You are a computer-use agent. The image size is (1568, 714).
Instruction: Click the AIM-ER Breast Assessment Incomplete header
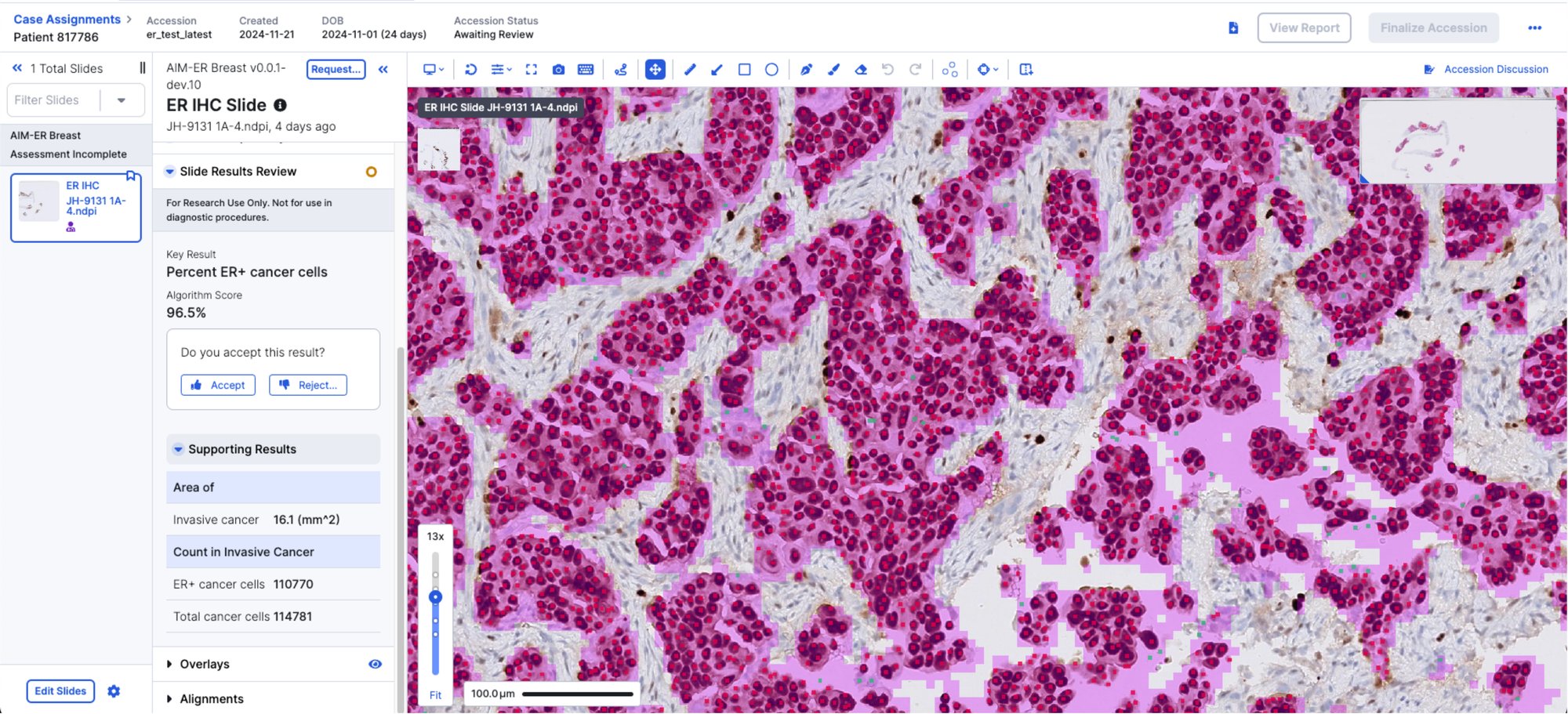pyautogui.click(x=76, y=145)
